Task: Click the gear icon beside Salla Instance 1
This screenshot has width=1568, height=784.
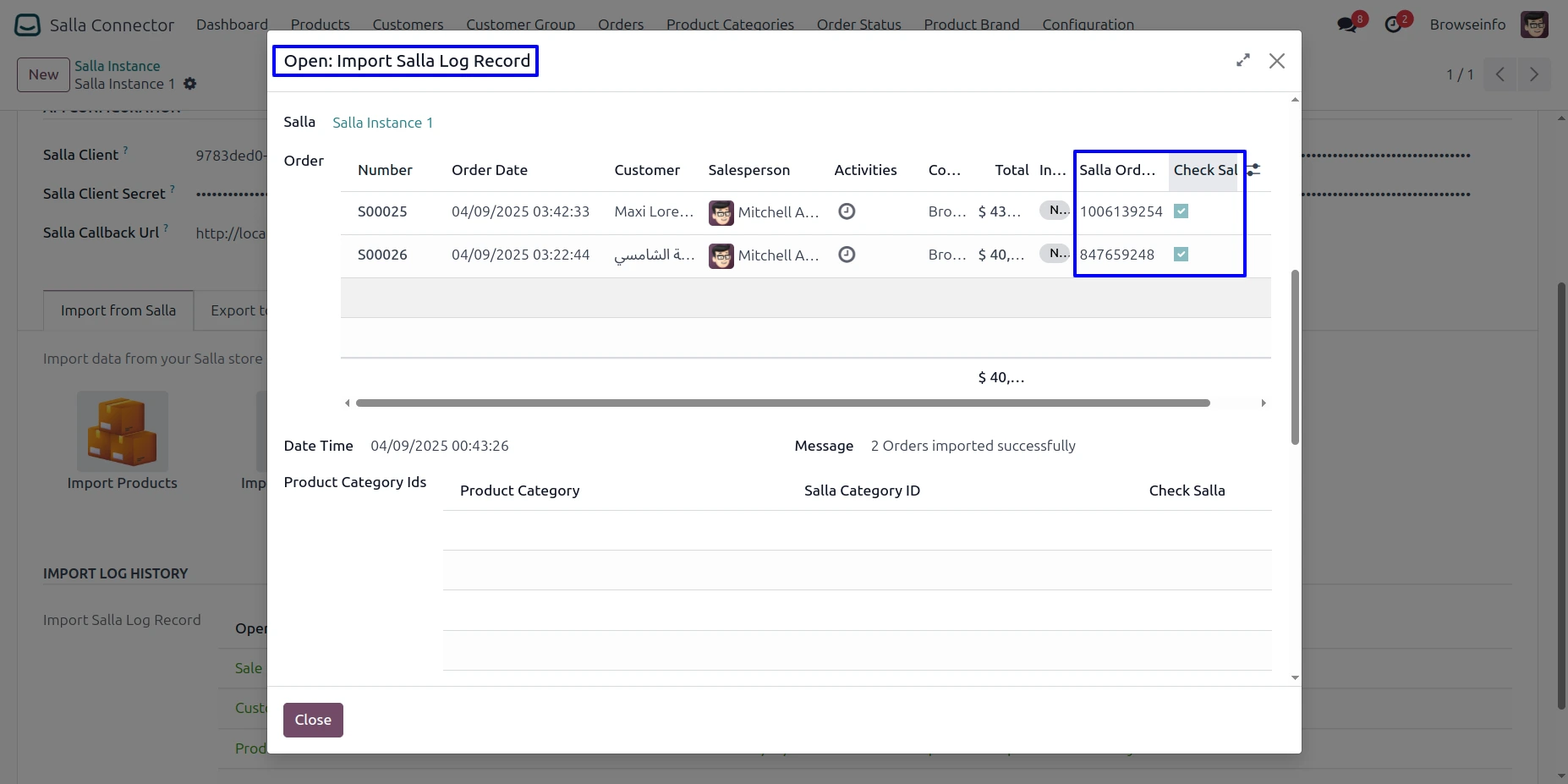Action: tap(190, 84)
